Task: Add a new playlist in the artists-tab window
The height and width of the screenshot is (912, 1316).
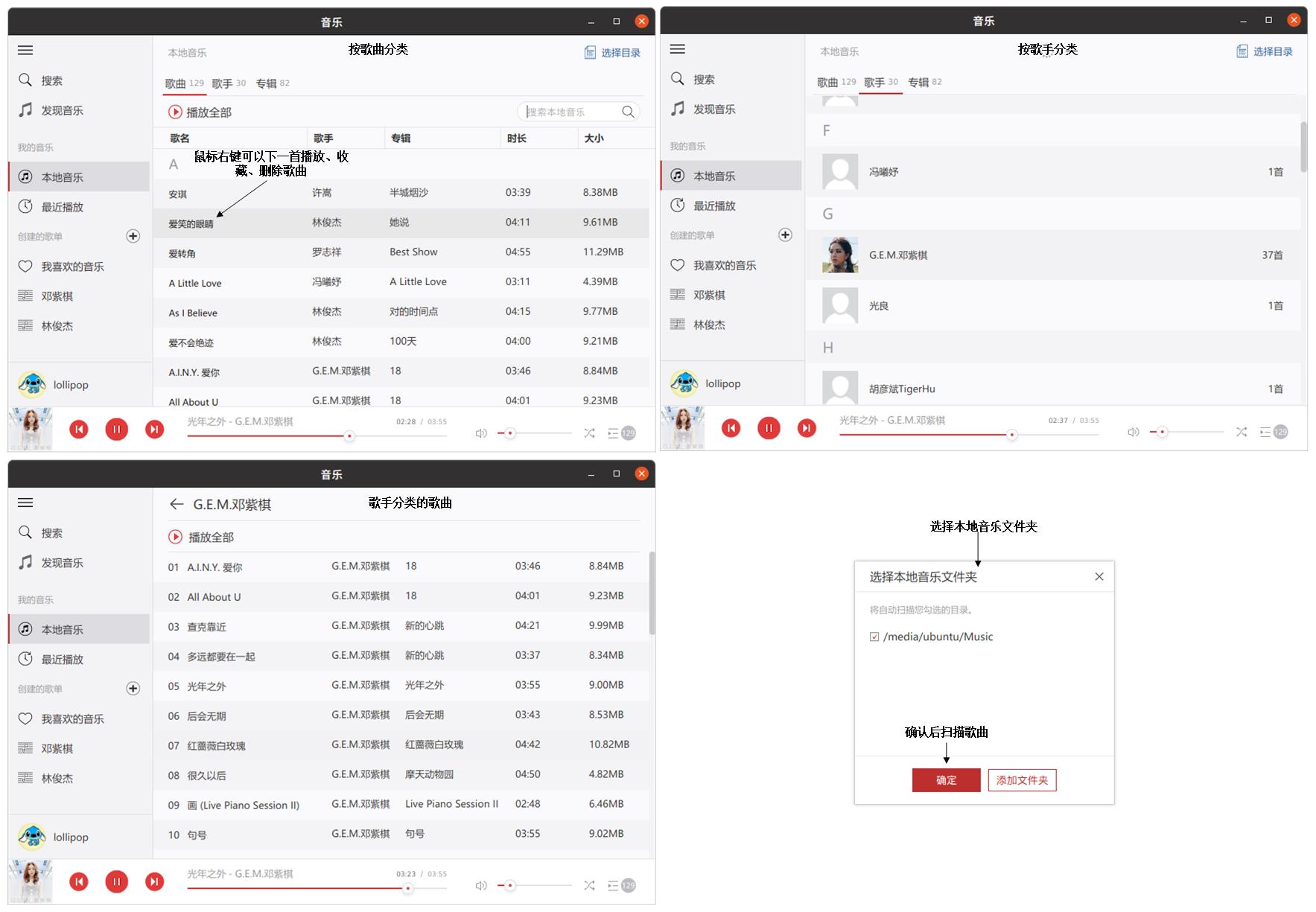Action: click(x=785, y=235)
